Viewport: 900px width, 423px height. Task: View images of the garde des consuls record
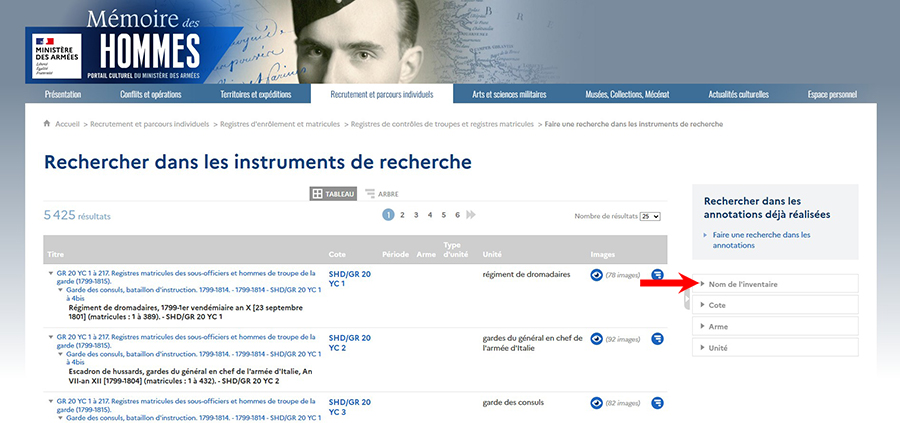click(597, 403)
